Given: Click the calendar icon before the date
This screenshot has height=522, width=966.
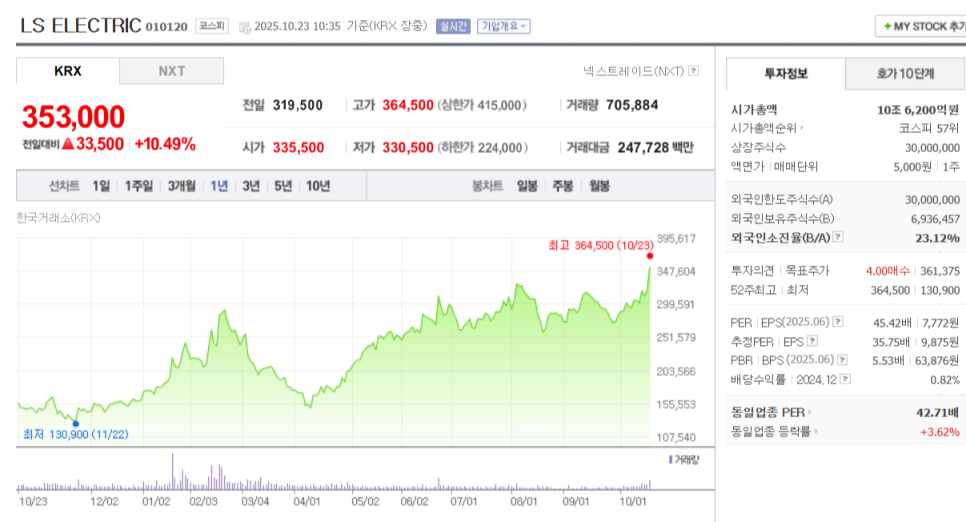Looking at the screenshot, I should (245, 27).
